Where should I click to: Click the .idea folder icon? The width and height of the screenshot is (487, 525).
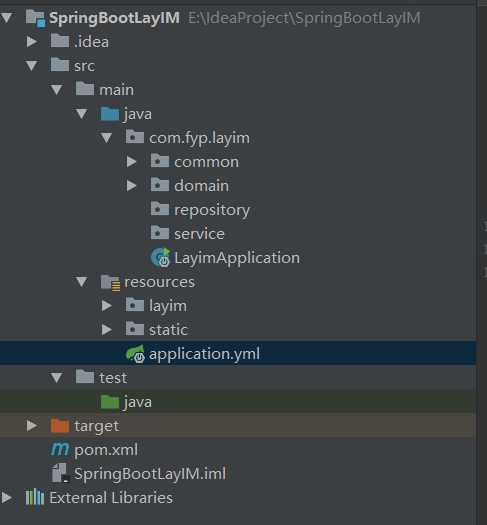tap(60, 41)
